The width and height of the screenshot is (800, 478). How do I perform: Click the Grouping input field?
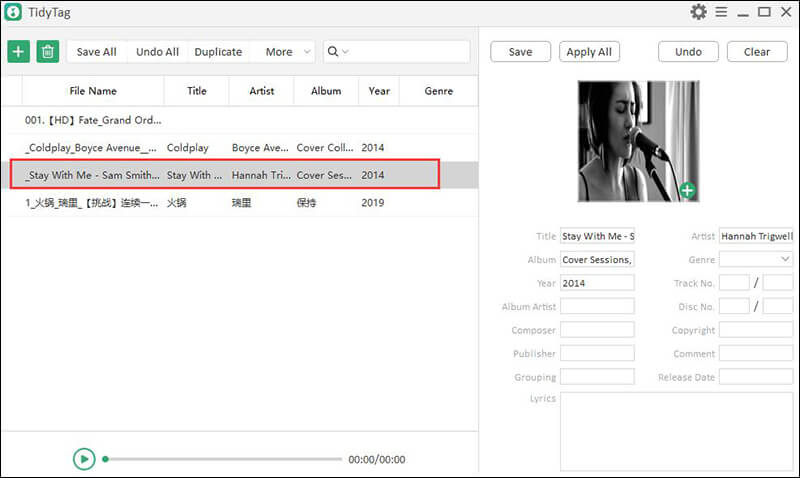click(597, 376)
